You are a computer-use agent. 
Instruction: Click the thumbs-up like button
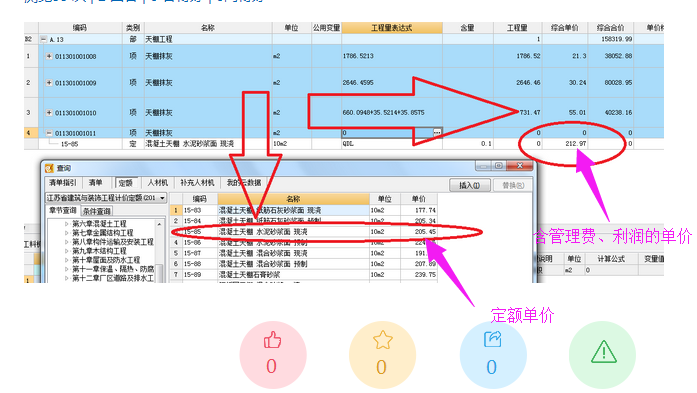pyautogui.click(x=272, y=354)
